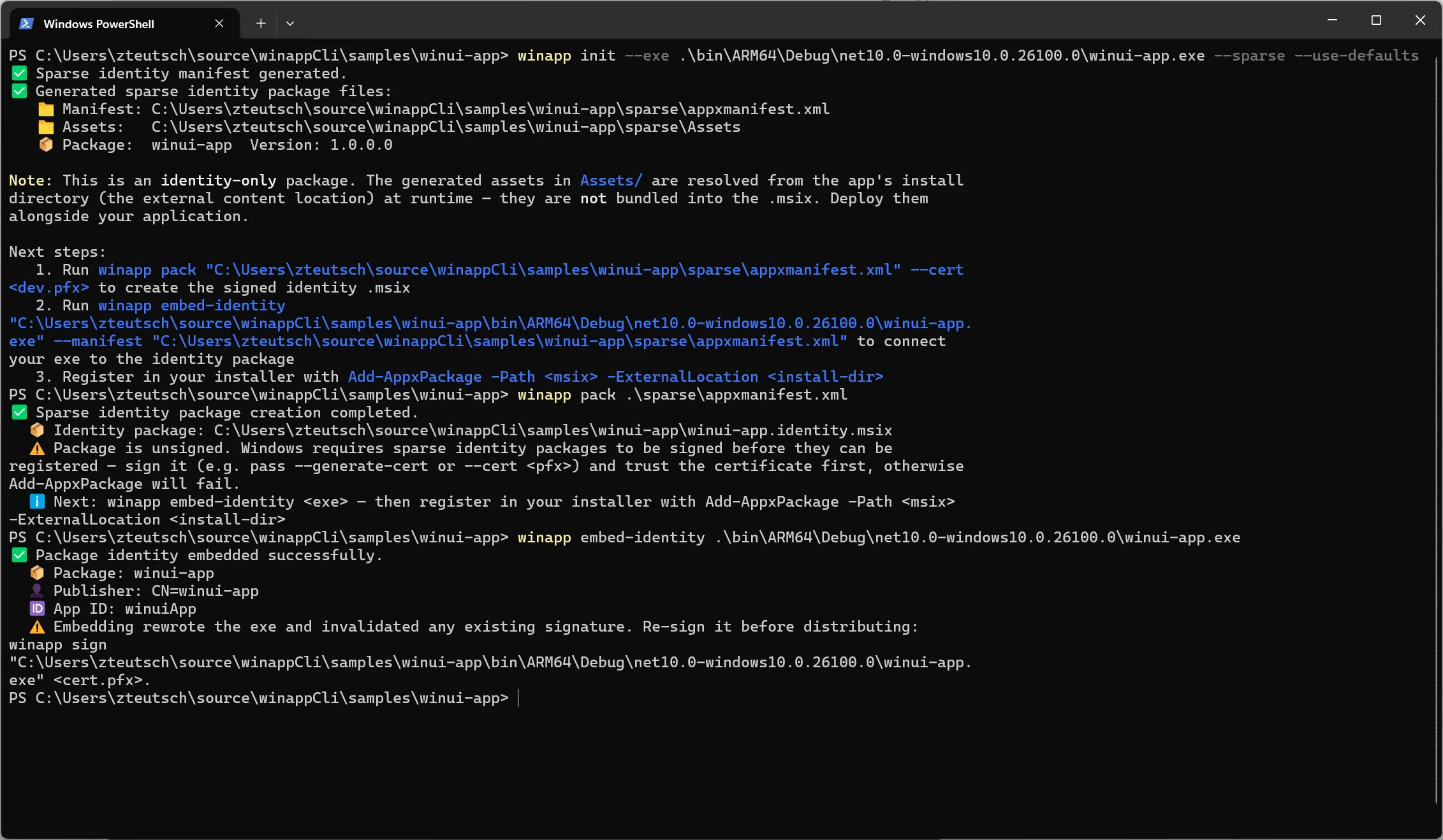Maximize the terminal window
This screenshot has height=840, width=1443.
coord(1376,20)
